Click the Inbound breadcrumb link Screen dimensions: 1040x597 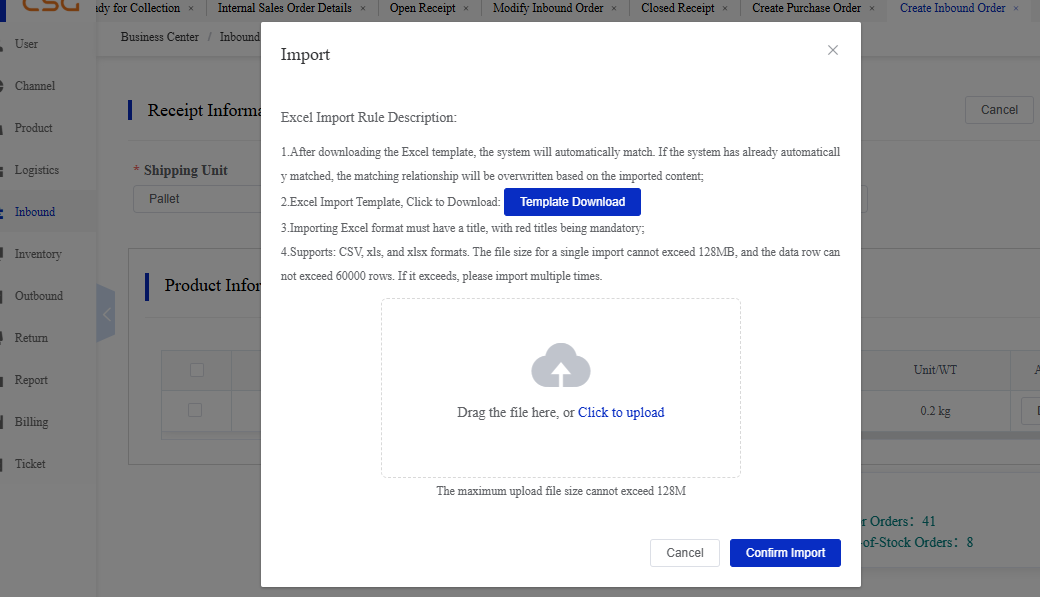coord(239,37)
